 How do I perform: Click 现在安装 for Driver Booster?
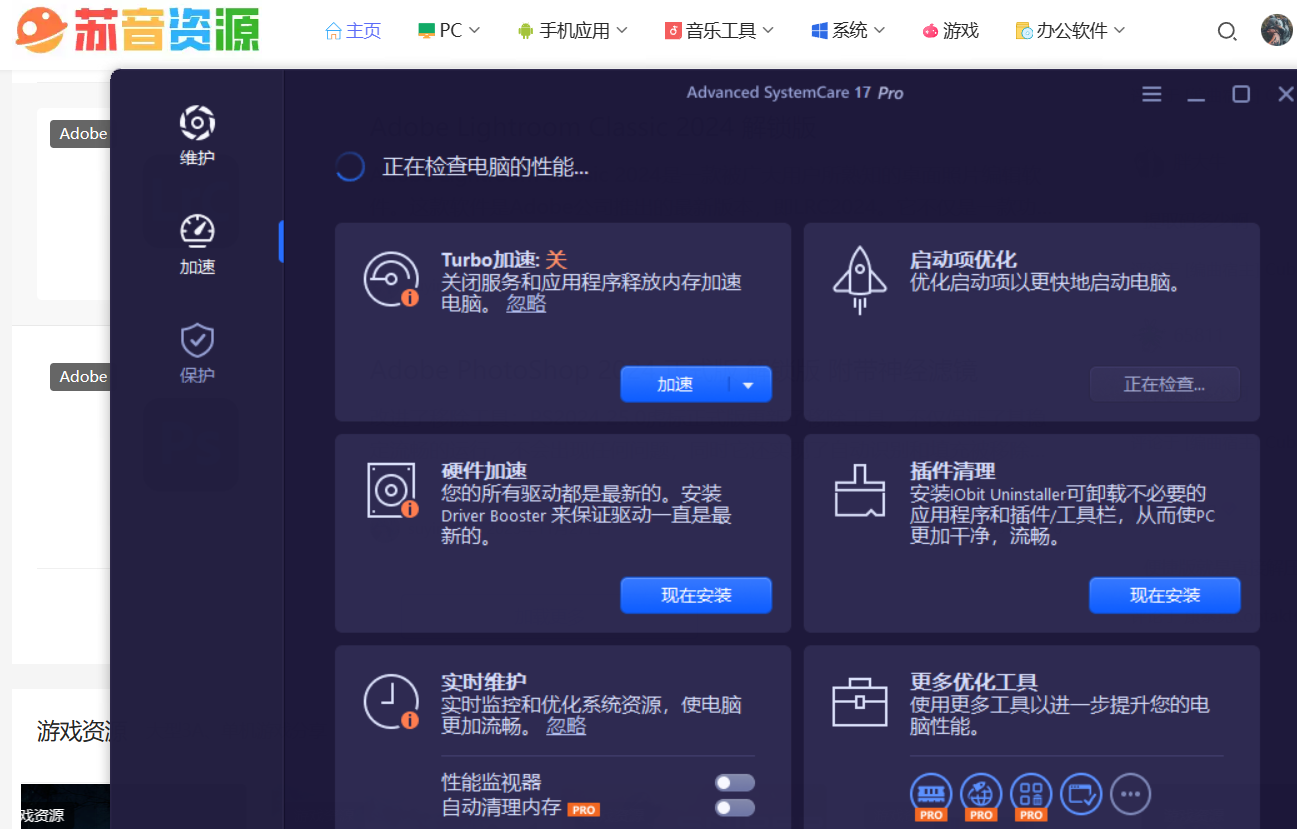pyautogui.click(x=696, y=595)
